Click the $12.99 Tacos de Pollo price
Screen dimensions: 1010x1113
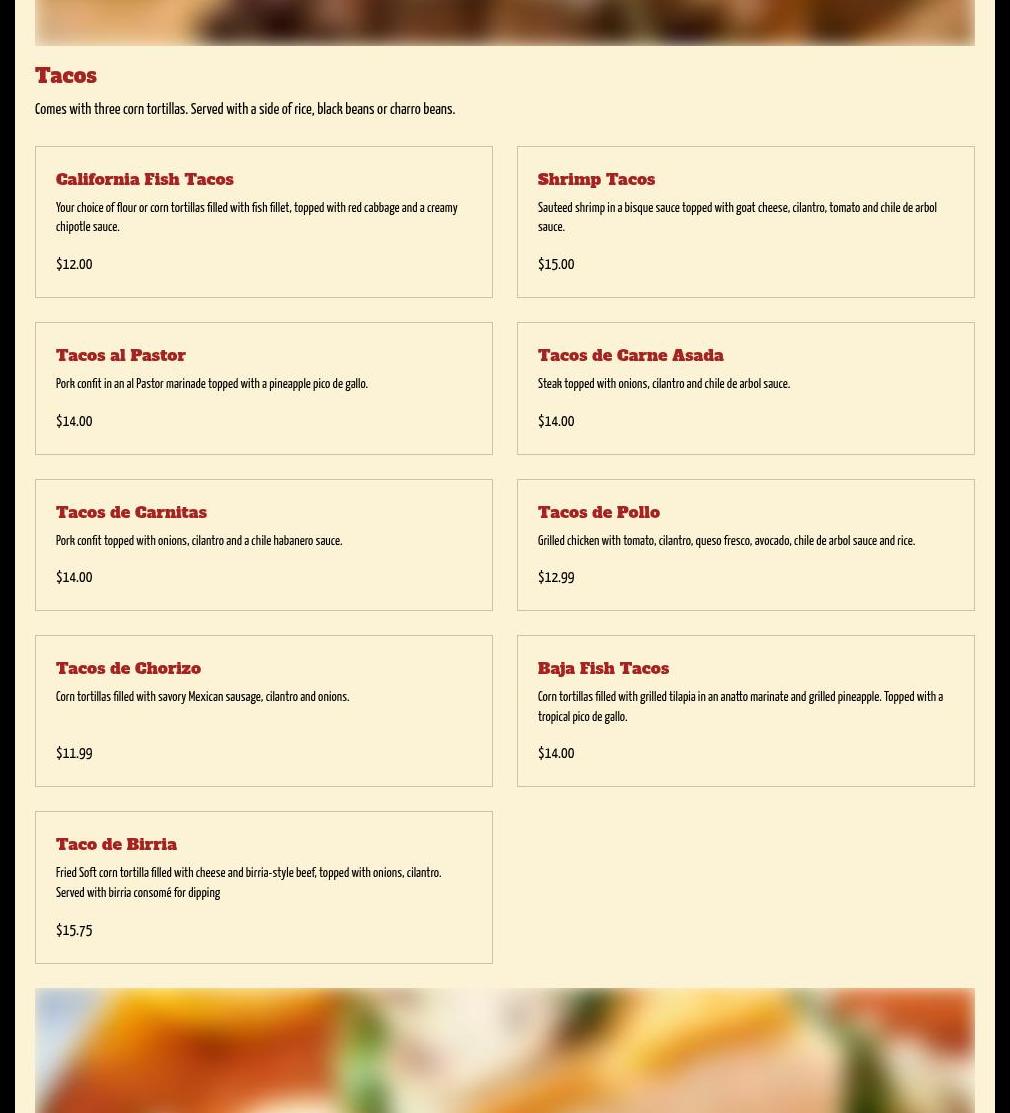pyautogui.click(x=556, y=578)
